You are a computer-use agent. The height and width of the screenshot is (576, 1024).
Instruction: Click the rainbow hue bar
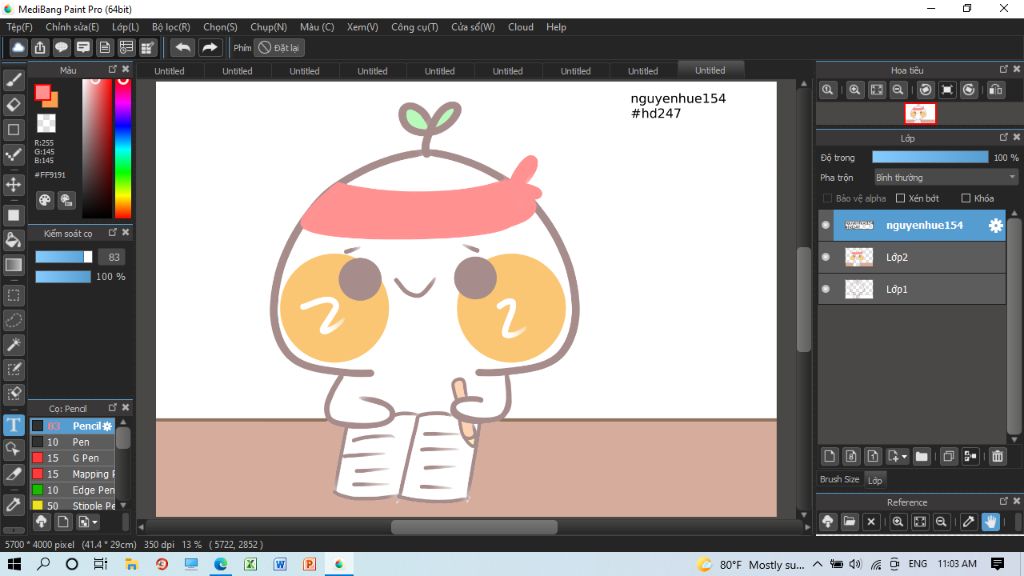123,148
